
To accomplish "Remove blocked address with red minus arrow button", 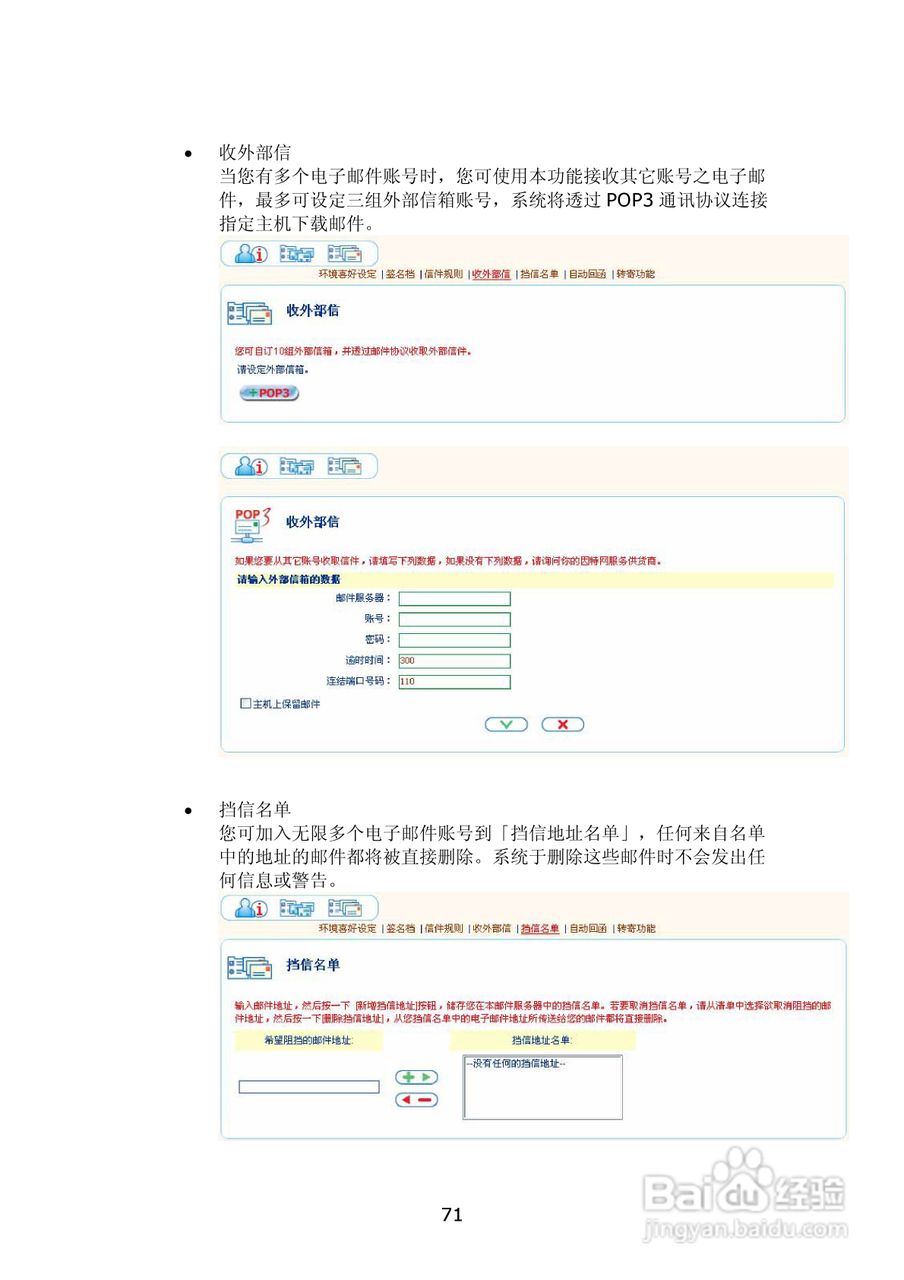I will [x=417, y=1100].
